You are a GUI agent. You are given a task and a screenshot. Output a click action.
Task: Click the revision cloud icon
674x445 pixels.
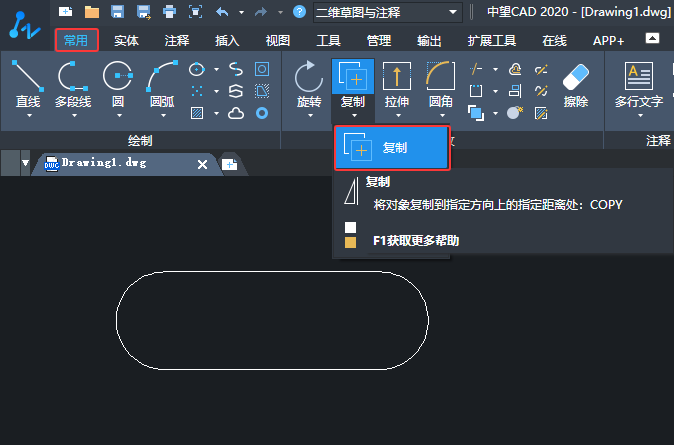pos(236,114)
